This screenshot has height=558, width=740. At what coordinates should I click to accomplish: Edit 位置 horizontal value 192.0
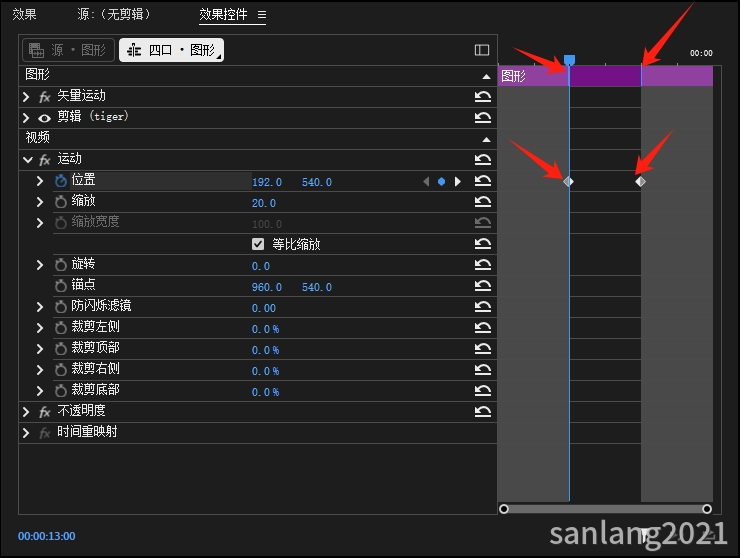click(x=267, y=182)
